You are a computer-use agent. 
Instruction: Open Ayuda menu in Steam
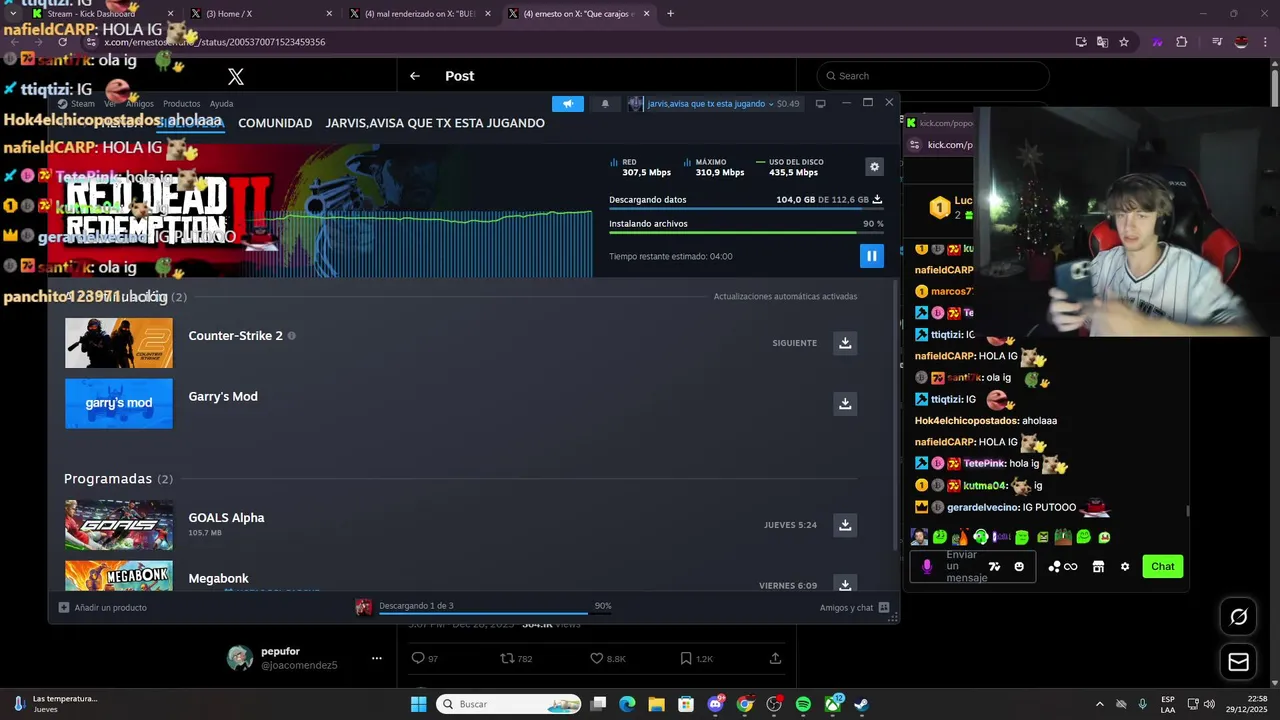221,104
